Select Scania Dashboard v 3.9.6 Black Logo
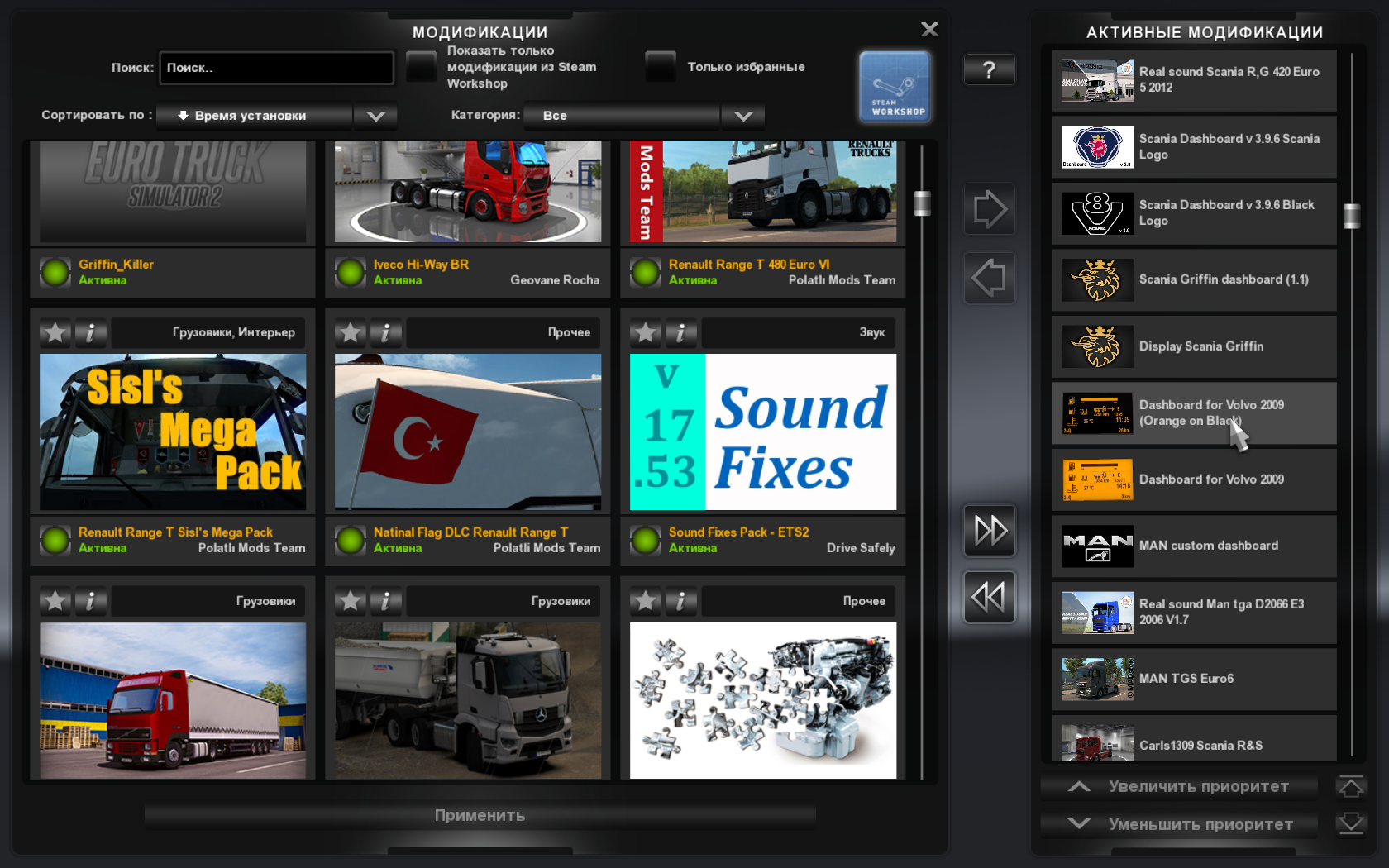The width and height of the screenshot is (1389, 868). click(x=1194, y=213)
